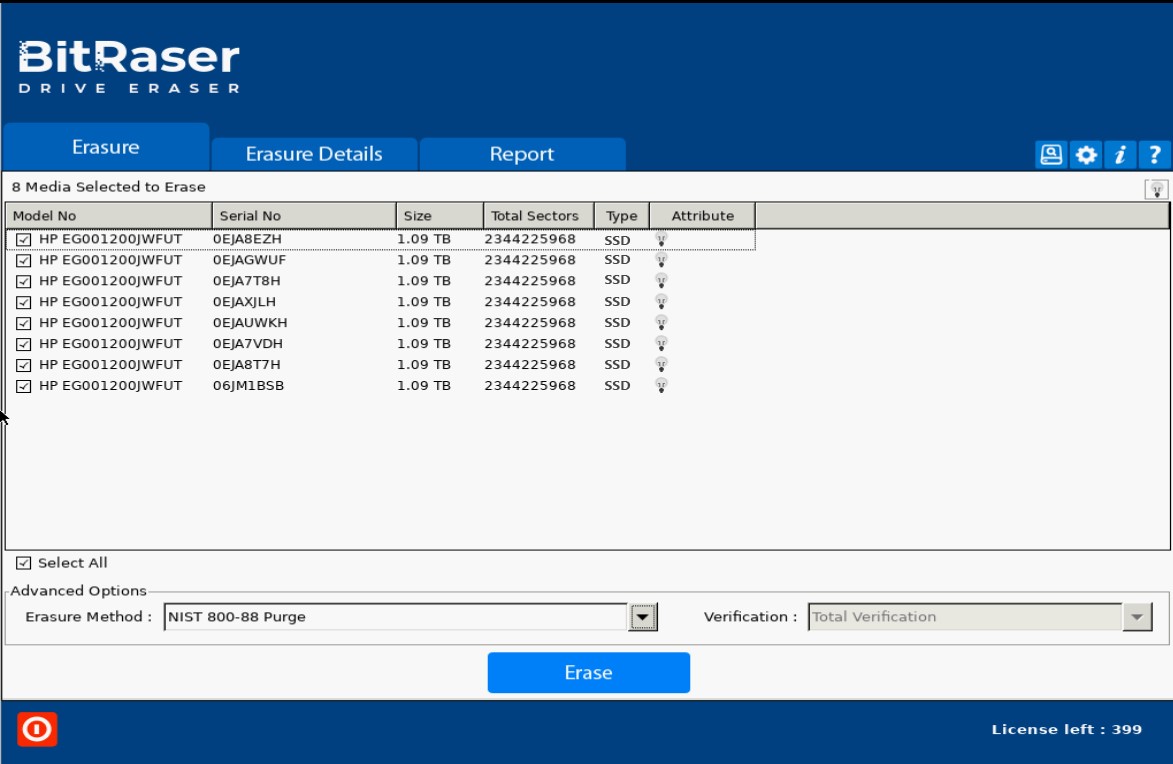The image size is (1173, 764).
Task: Click the 'Verification :' label
Action: [750, 617]
